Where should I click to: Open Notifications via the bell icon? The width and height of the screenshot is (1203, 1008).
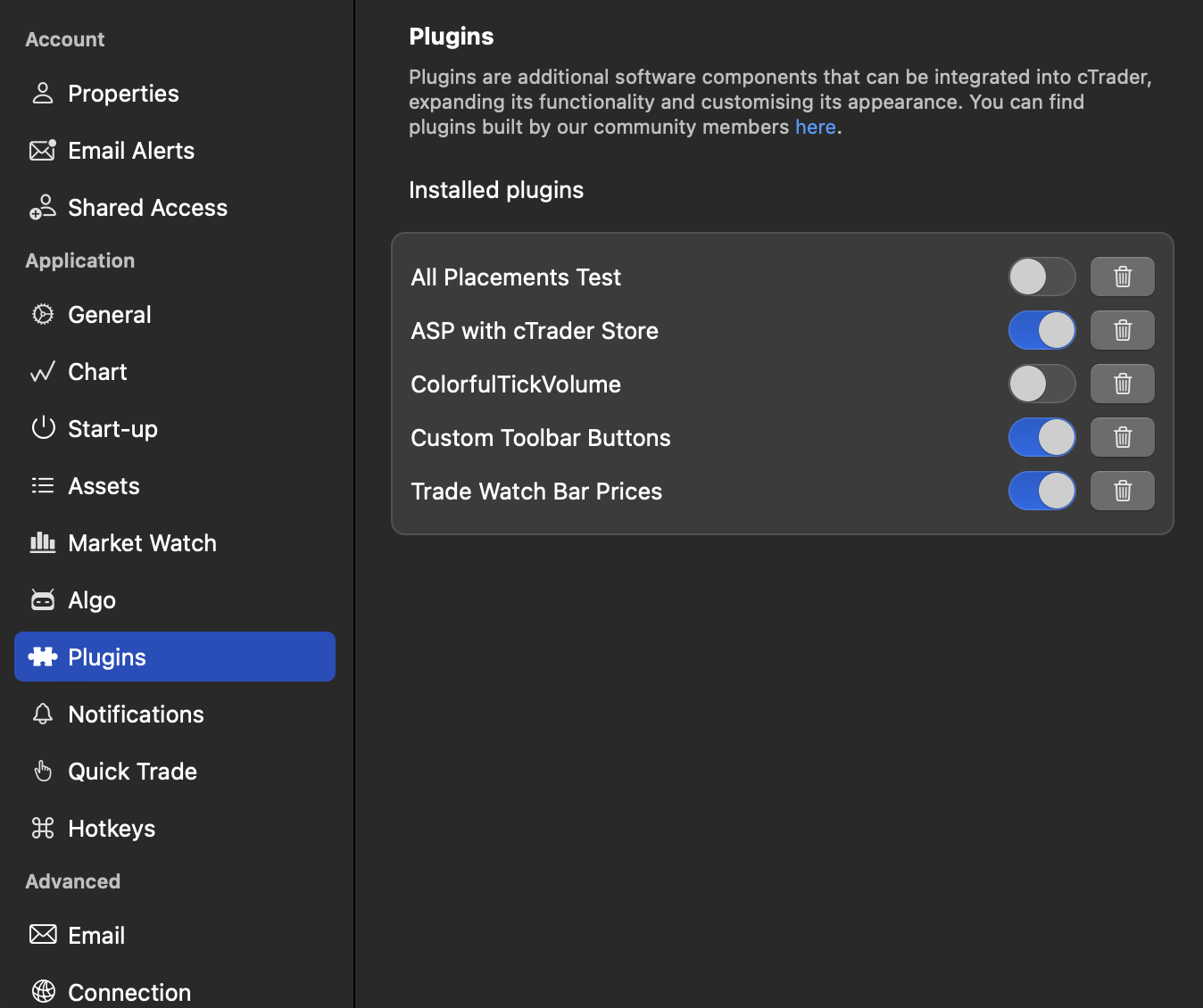click(42, 714)
